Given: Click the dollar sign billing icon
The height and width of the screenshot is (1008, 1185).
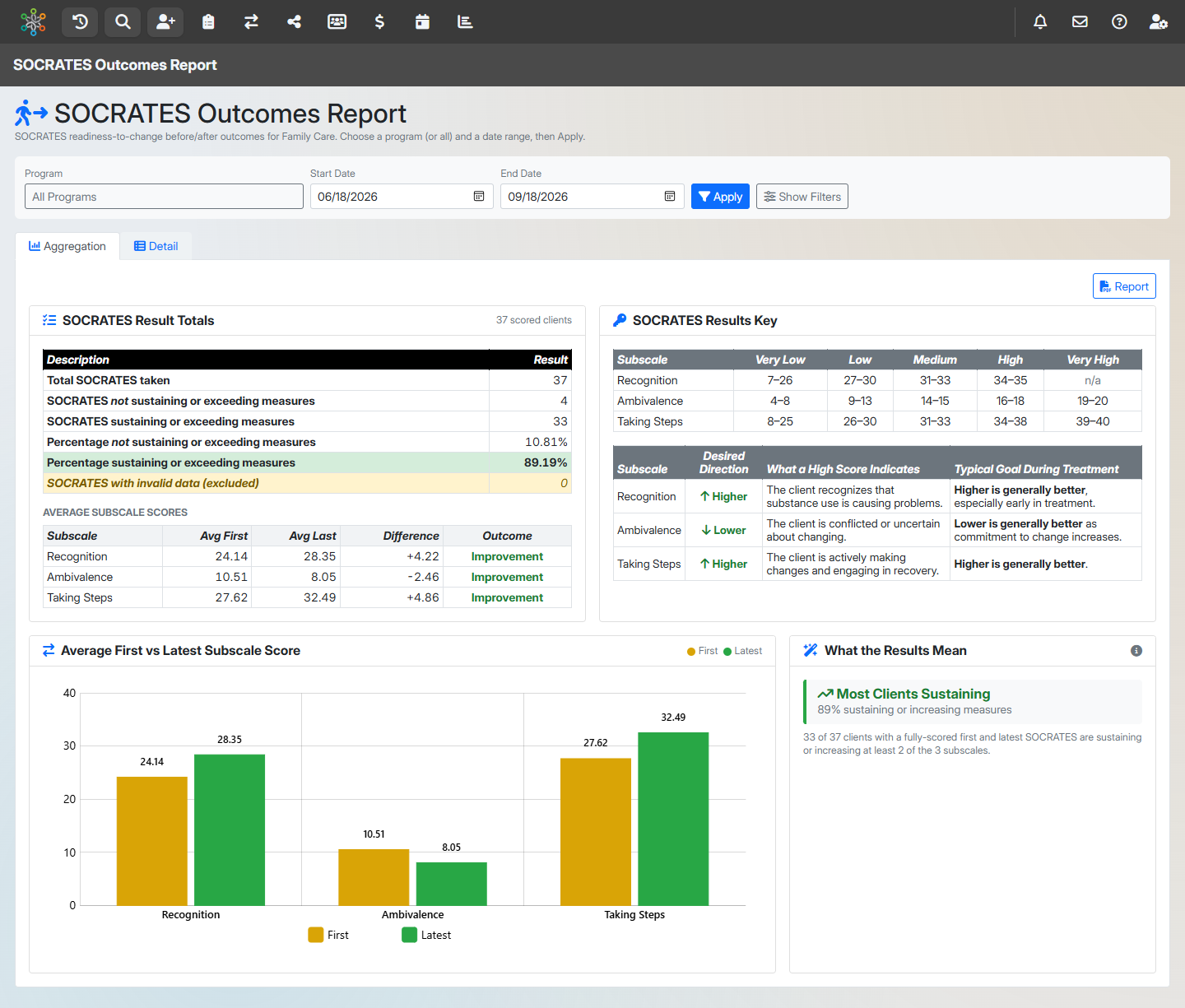Looking at the screenshot, I should pyautogui.click(x=379, y=21).
